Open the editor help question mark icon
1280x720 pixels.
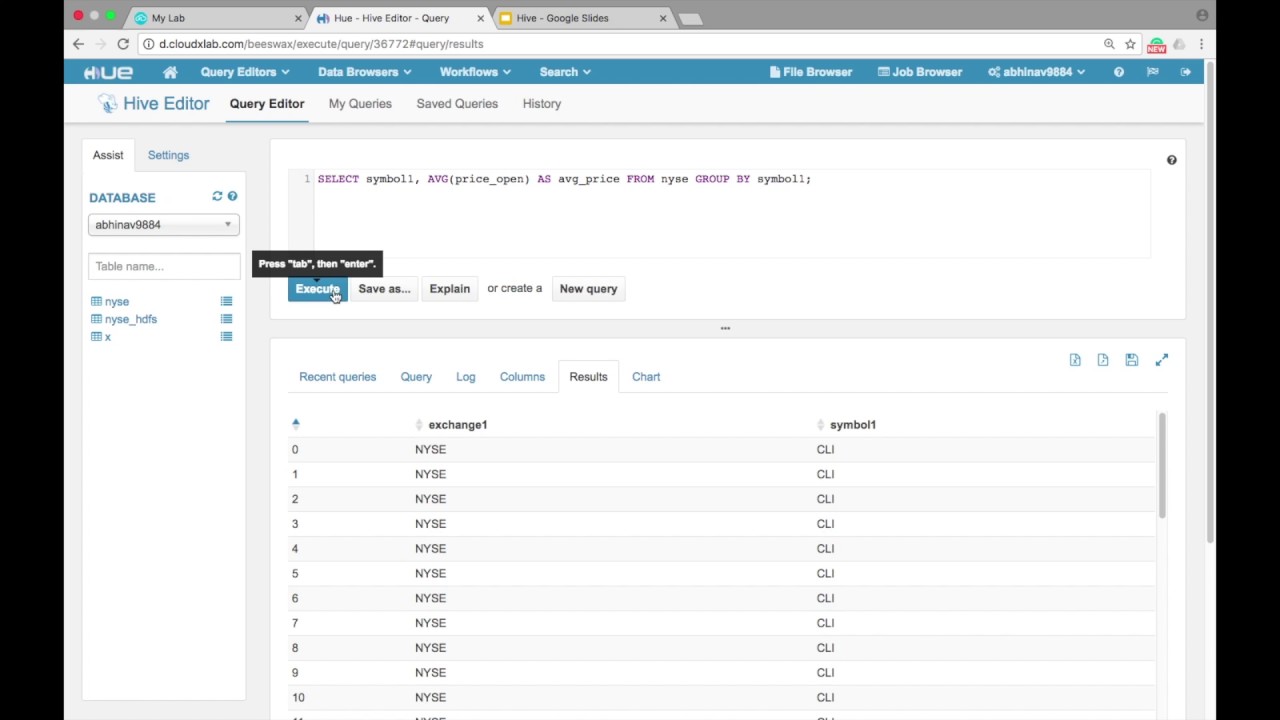(x=1172, y=160)
